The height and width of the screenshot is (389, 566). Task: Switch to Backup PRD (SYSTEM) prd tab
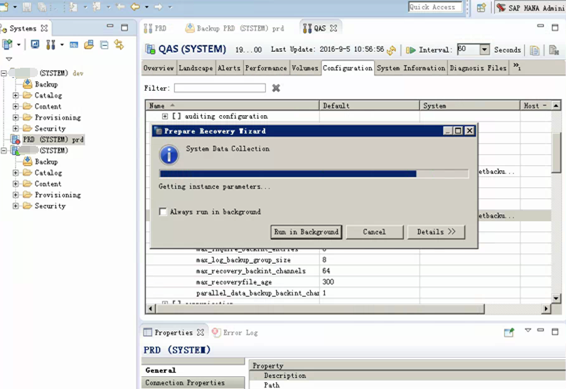[x=235, y=28]
